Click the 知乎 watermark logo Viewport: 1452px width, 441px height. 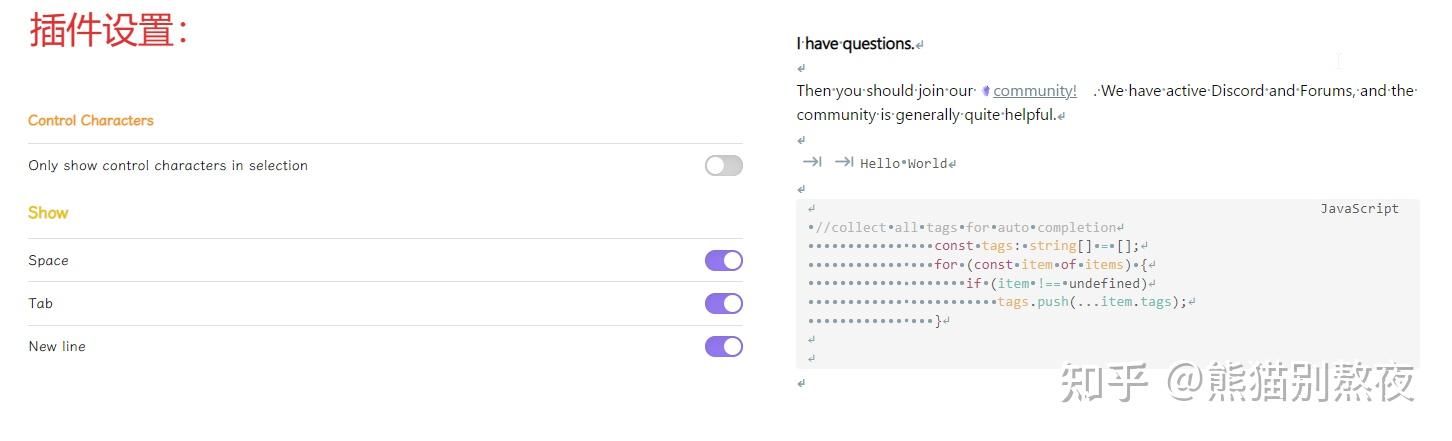coord(1103,382)
